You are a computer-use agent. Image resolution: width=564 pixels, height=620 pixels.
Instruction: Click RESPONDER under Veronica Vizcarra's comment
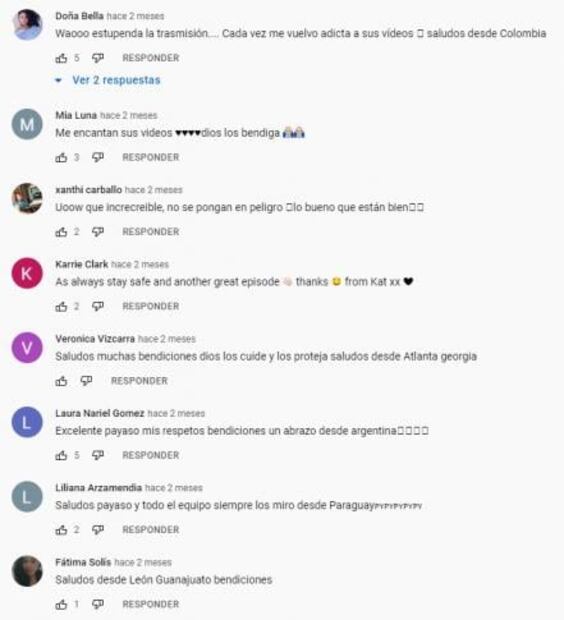pos(139,381)
